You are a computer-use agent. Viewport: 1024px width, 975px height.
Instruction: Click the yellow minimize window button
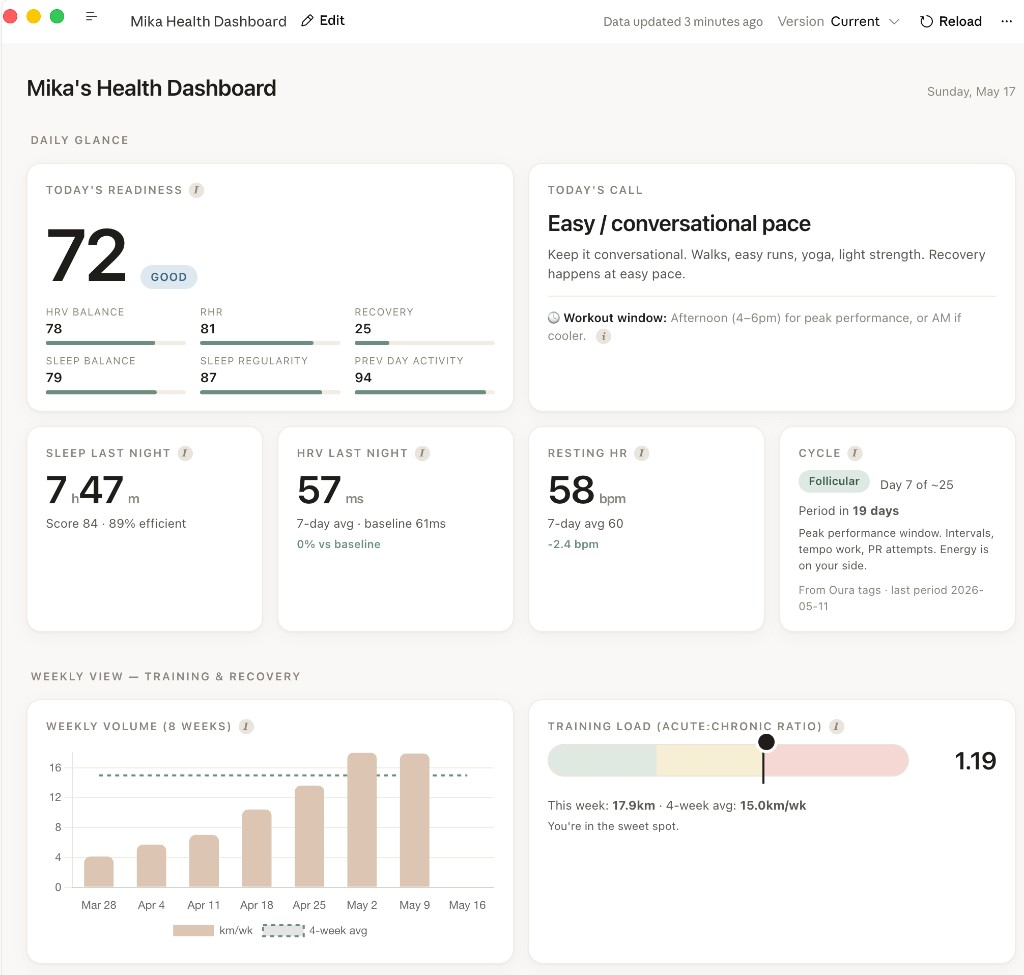pos(33,16)
